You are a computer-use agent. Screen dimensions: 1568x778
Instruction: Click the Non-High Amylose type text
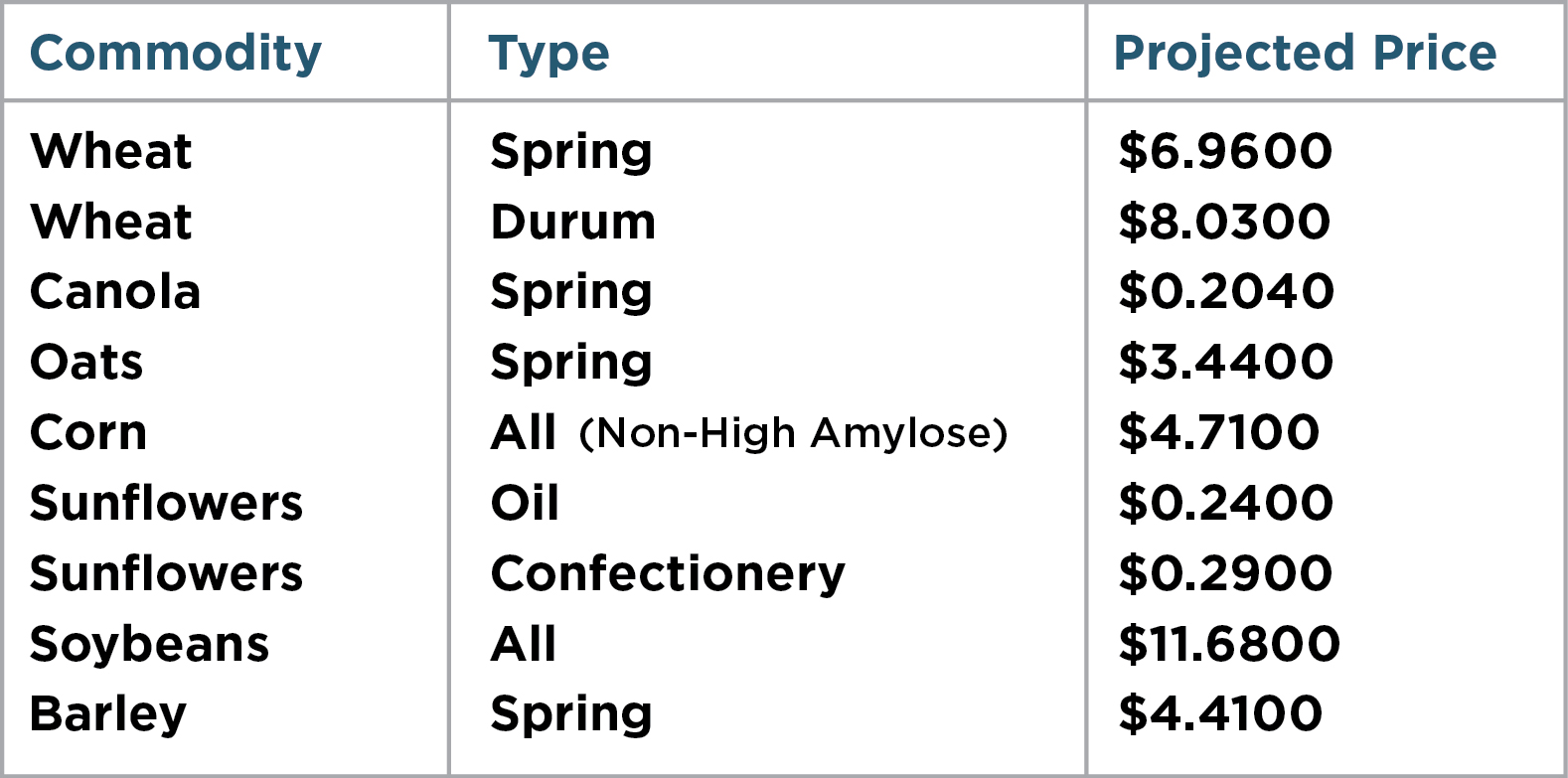click(793, 433)
